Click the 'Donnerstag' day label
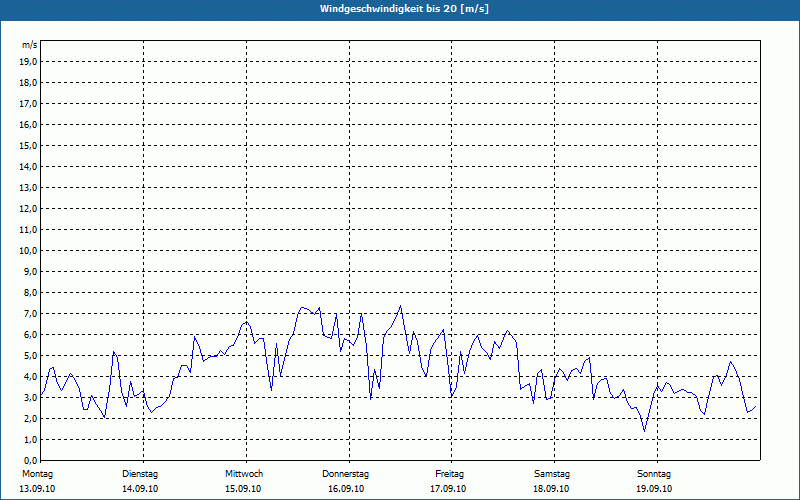 (345, 474)
